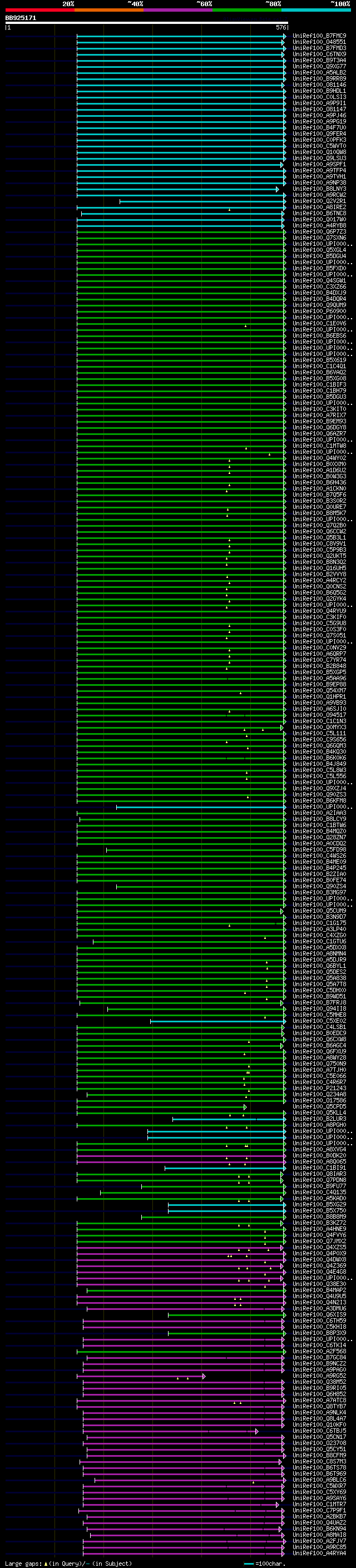356x1568 pixels.
Task: Select the UniRef100_B8LCY9 label
Action: click(x=319, y=819)
